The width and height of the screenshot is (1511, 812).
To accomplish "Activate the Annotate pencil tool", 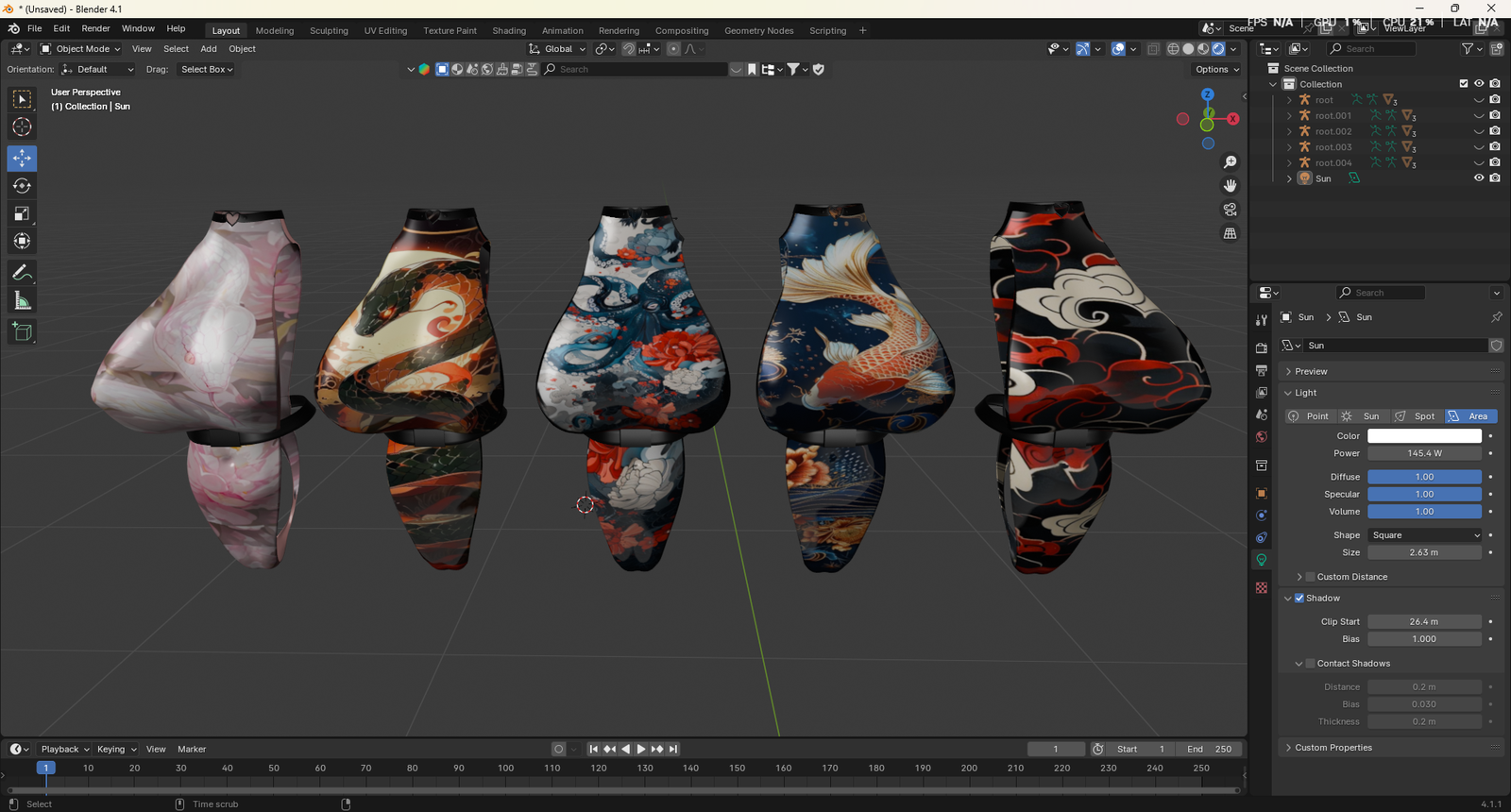I will 22,273.
